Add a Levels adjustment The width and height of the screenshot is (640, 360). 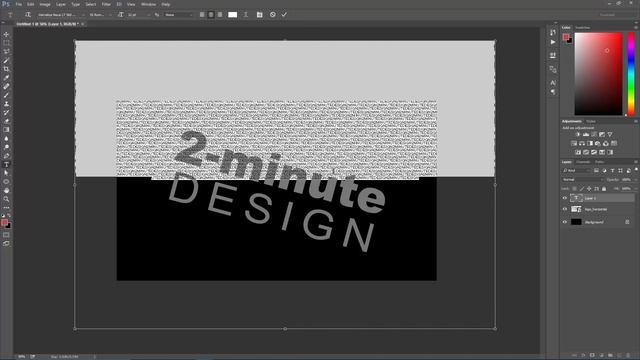586,134
